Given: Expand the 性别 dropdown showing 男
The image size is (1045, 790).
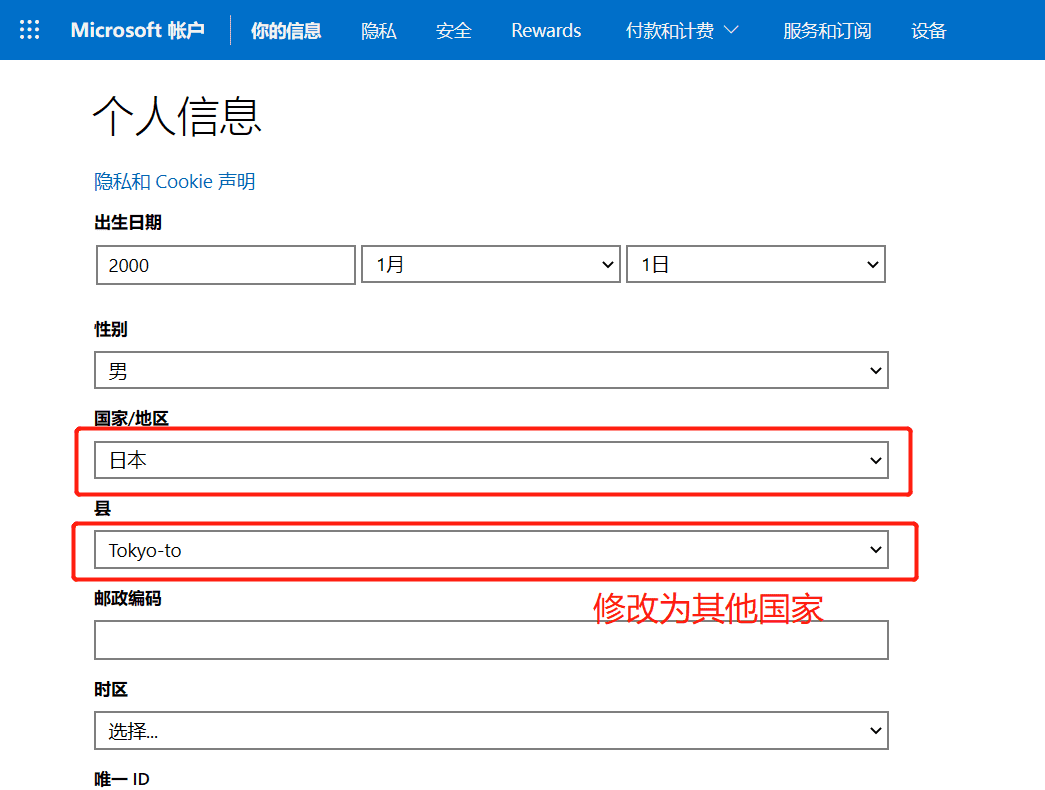Looking at the screenshot, I should [491, 371].
